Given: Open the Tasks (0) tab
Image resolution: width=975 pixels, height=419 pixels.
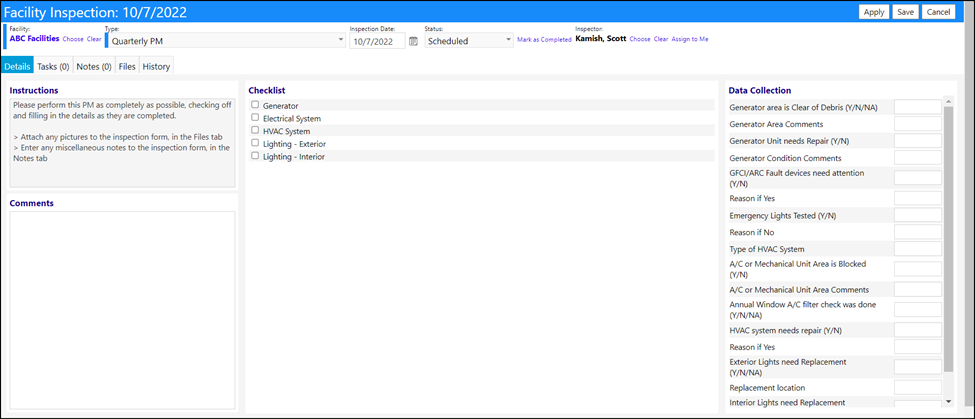Looking at the screenshot, I should 53,67.
